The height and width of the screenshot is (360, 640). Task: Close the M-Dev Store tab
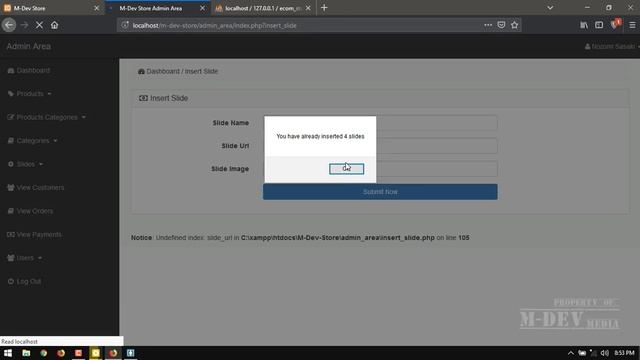(x=97, y=8)
